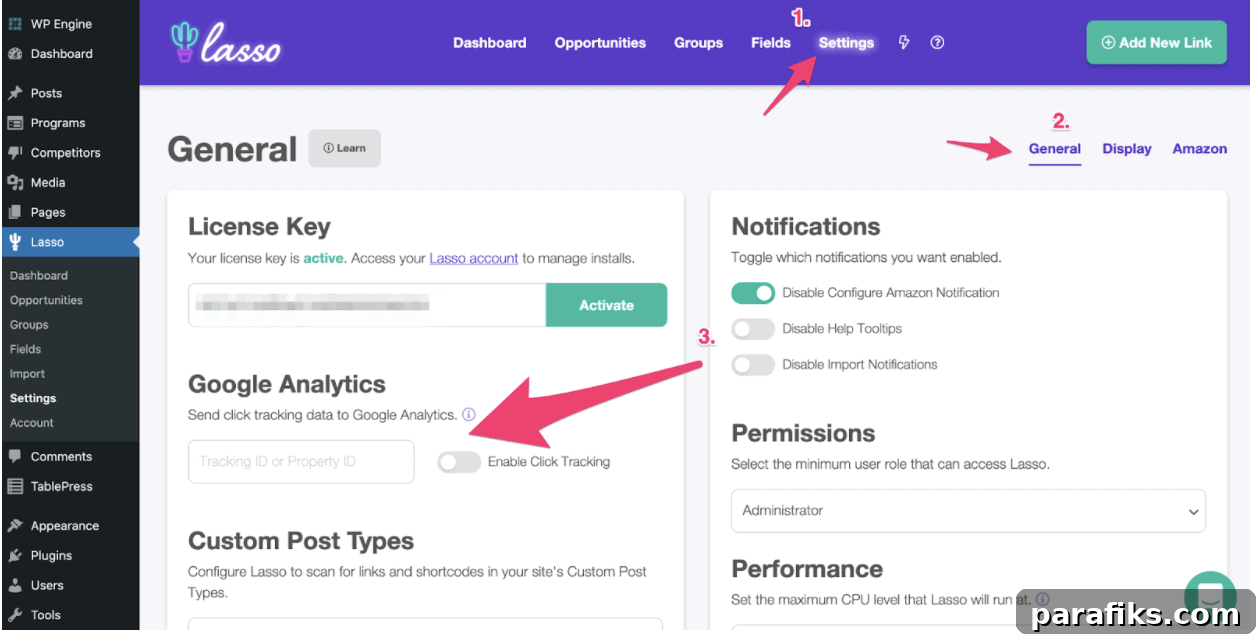The height and width of the screenshot is (642, 1258).
Task: Open Groups in Lasso top navigation
Action: (699, 43)
